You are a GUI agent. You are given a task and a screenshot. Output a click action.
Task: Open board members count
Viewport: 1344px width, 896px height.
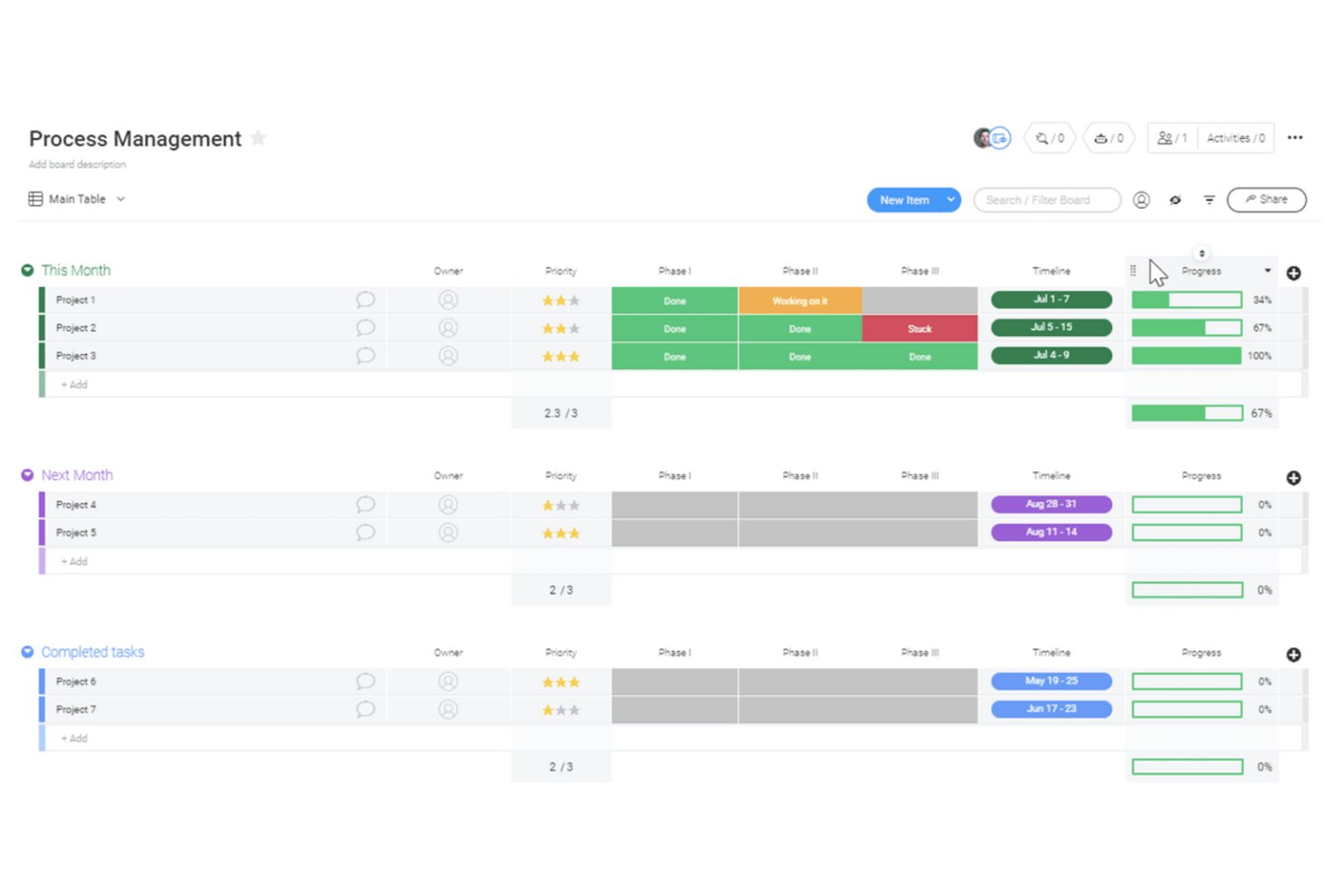[1172, 138]
